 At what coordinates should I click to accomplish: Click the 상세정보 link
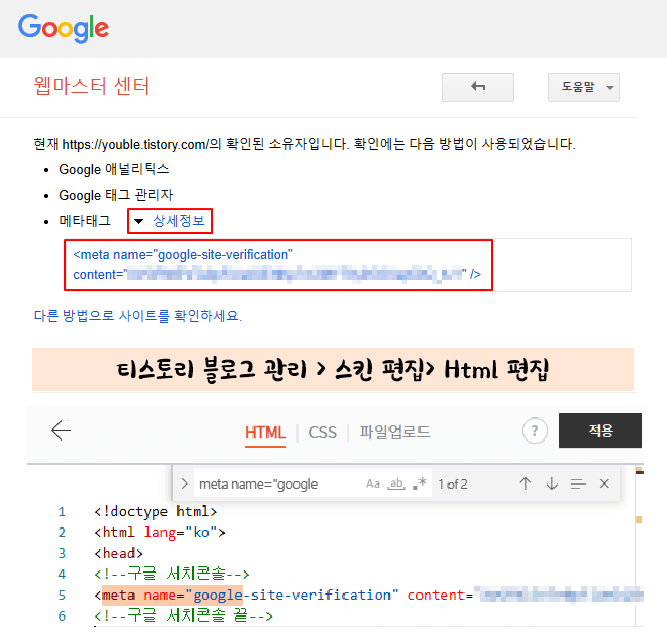tap(179, 221)
